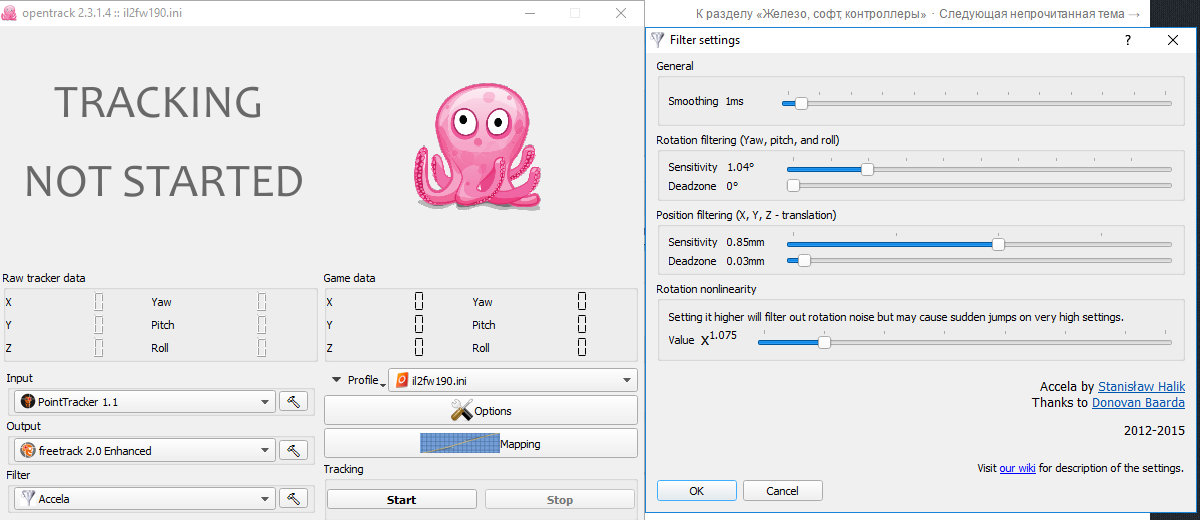This screenshot has width=1200, height=520.
Task: Open Output protocol settings hammer icon
Action: coord(293,451)
